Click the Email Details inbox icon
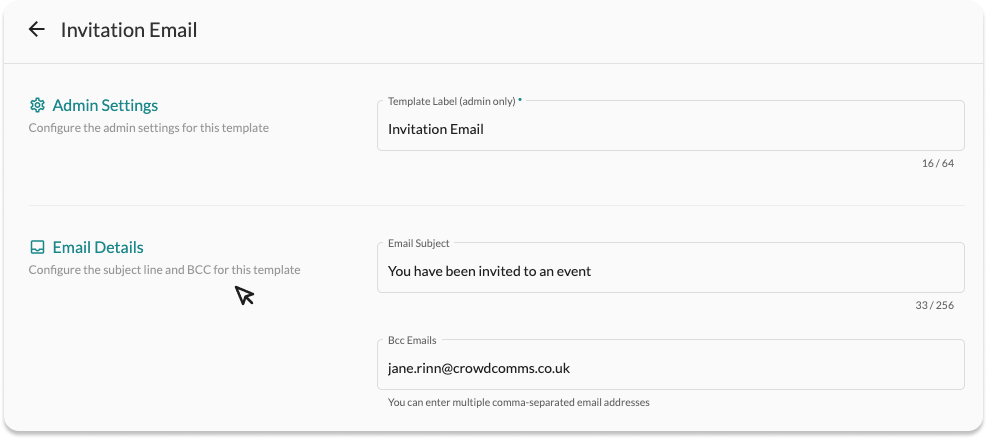Screen dimensions: 987x439 37,247
